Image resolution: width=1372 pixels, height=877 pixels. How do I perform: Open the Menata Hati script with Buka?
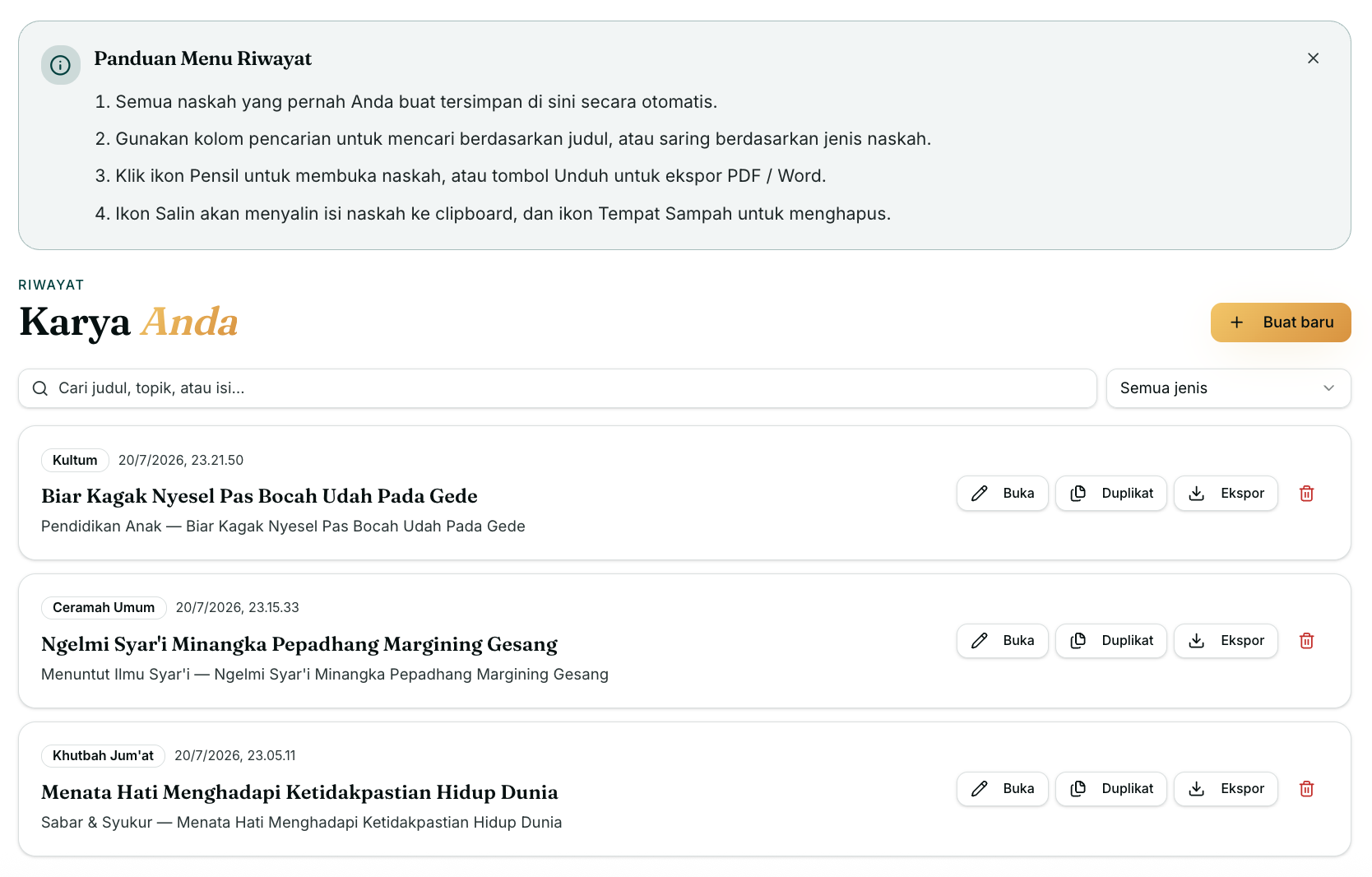(1002, 789)
